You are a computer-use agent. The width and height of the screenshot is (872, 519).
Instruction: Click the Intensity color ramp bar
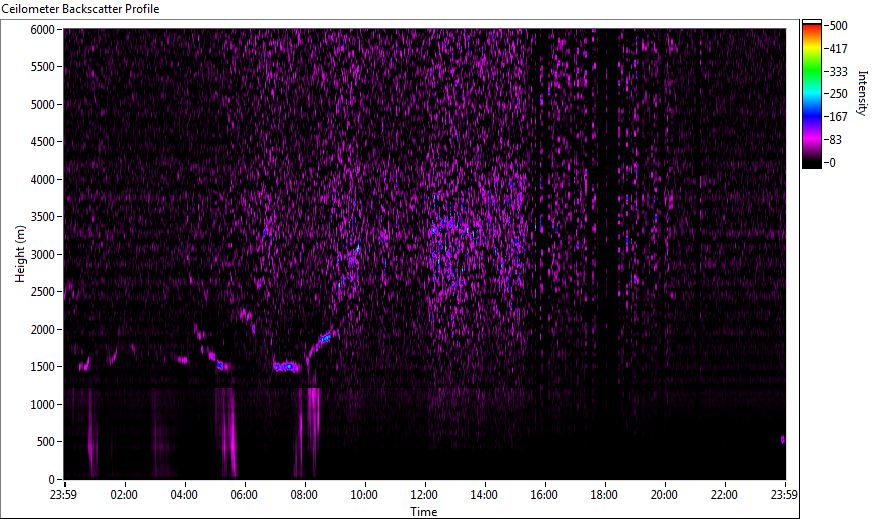pos(811,95)
